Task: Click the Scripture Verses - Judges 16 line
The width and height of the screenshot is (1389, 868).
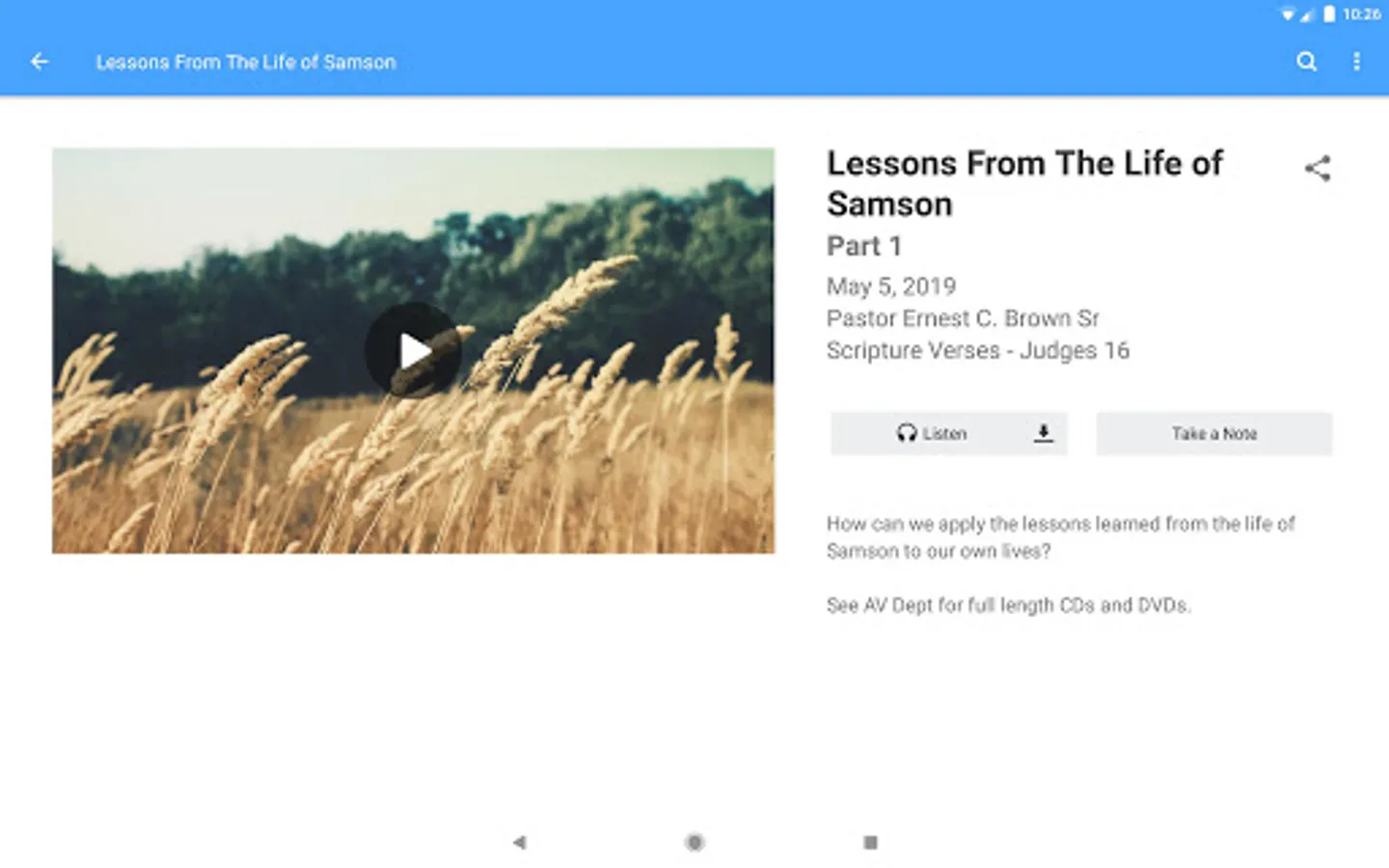Action: 977,350
